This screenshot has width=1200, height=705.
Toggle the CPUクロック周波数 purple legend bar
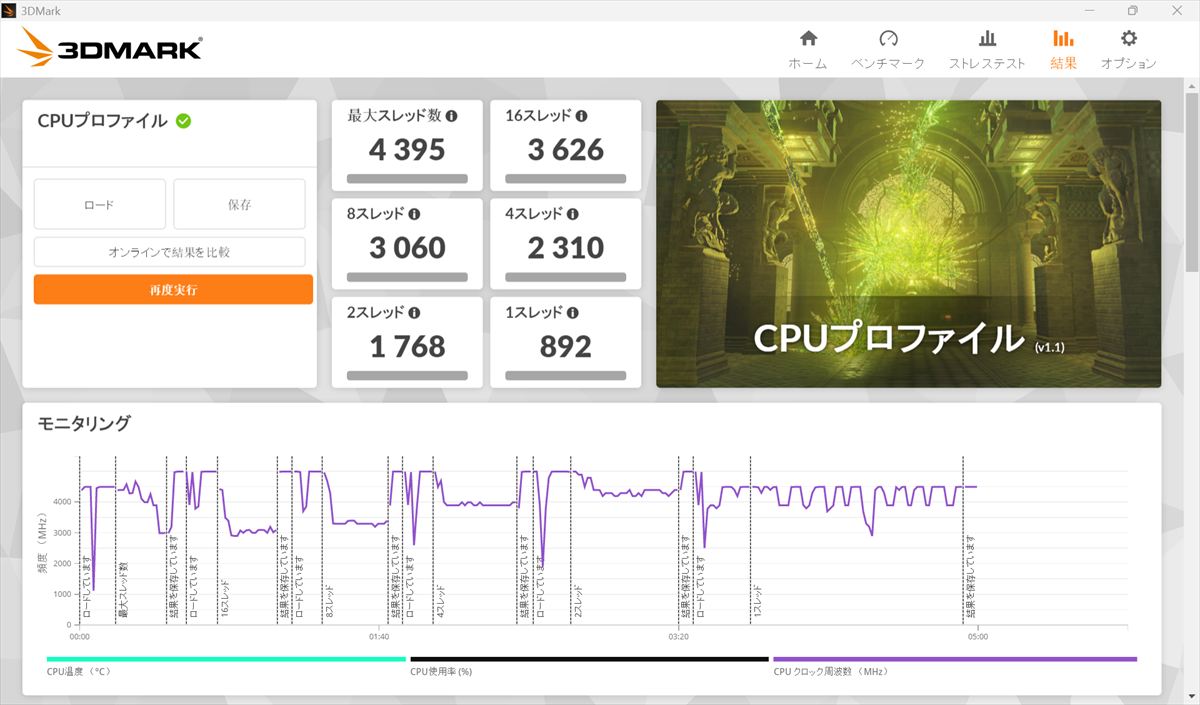(955, 659)
